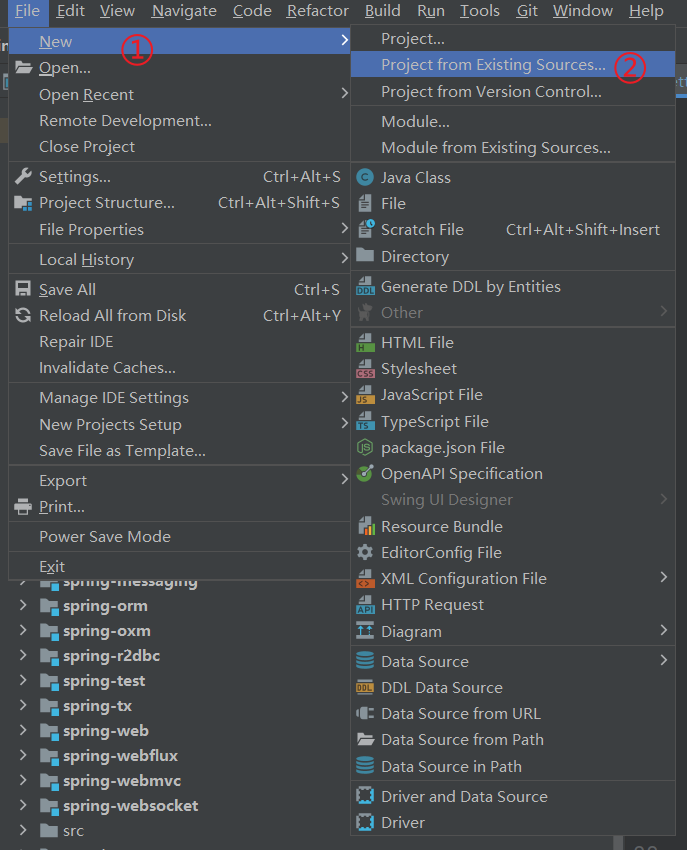Select Project from Version Control
Viewport: 687px width, 850px height.
tap(491, 92)
